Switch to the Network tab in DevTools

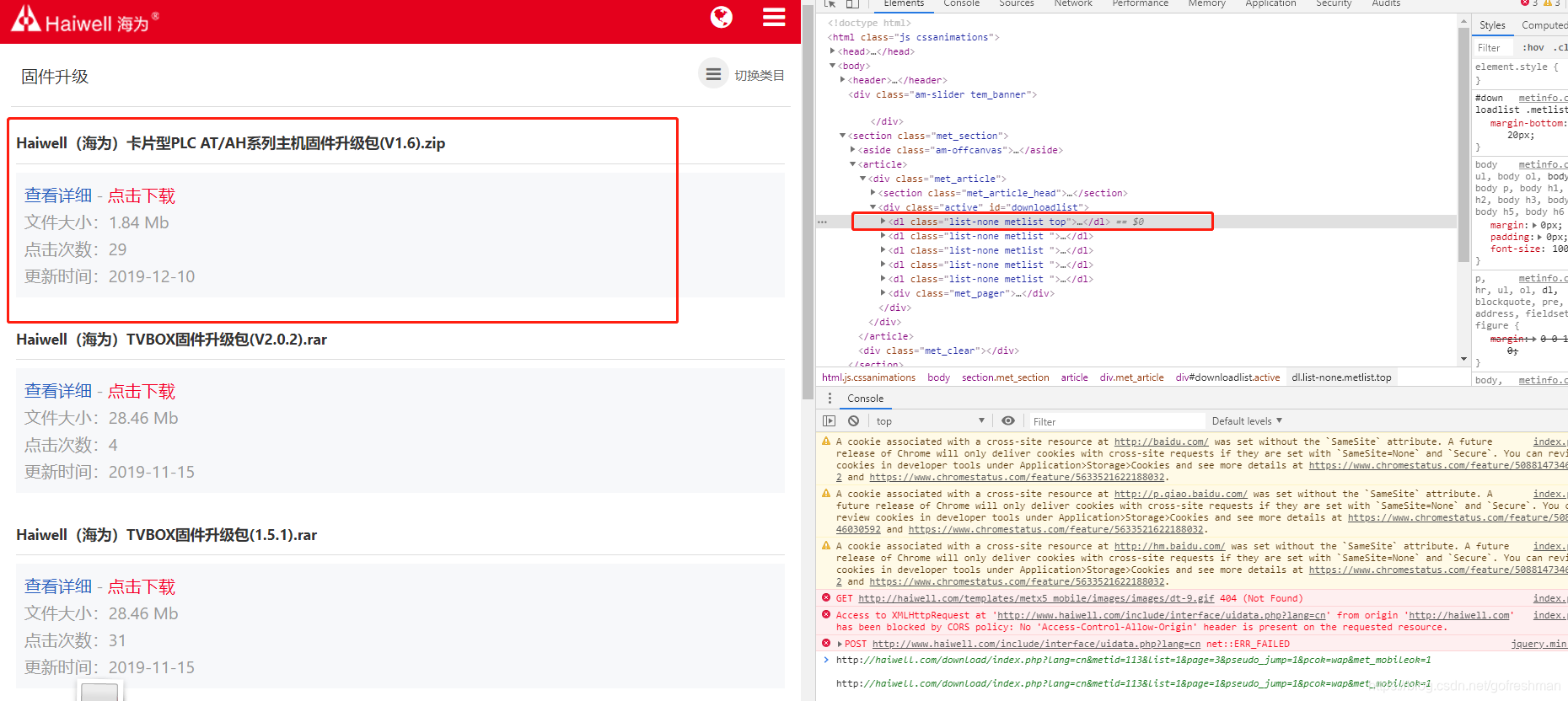click(1073, 4)
